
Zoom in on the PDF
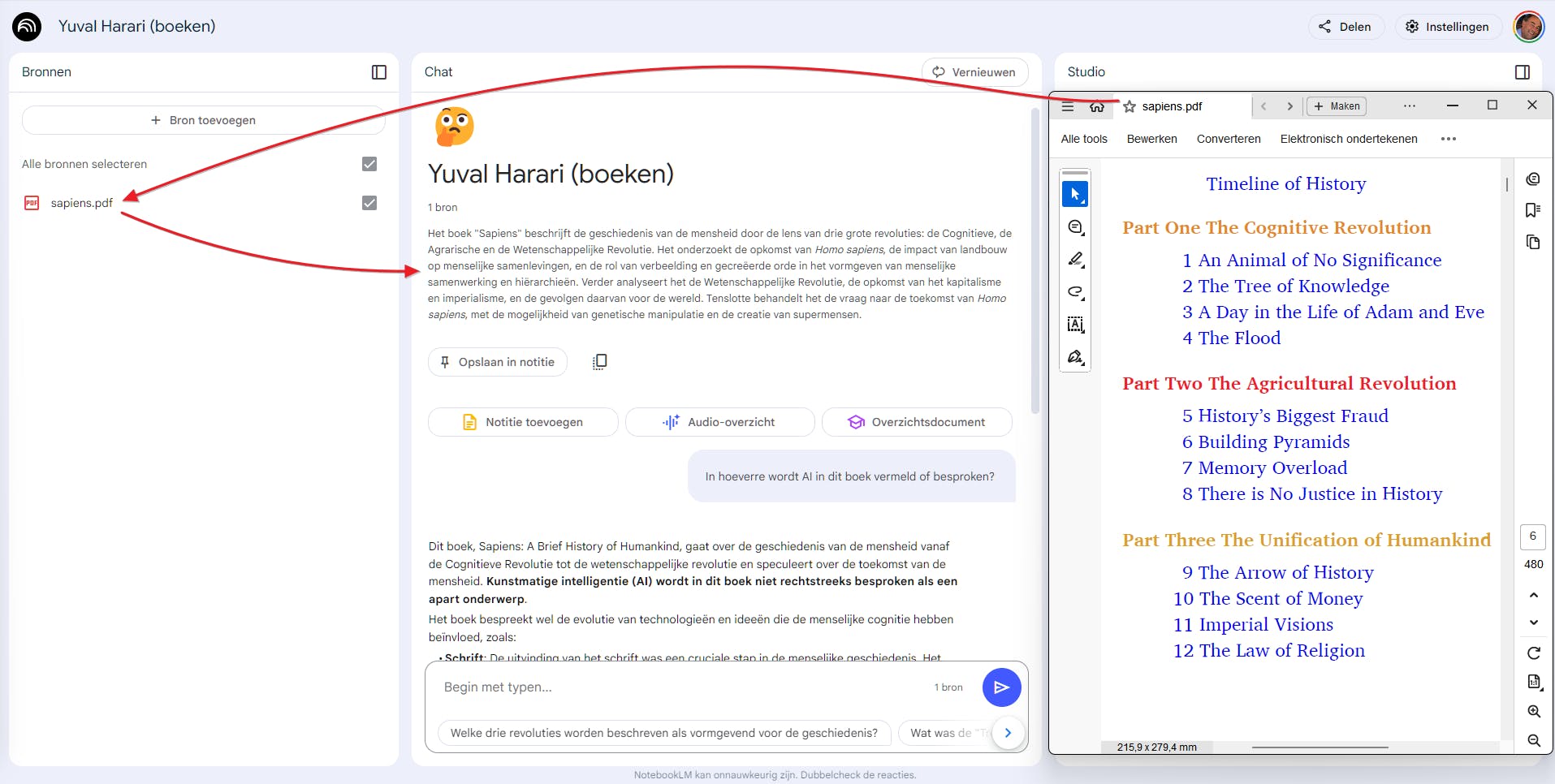pos(1534,712)
